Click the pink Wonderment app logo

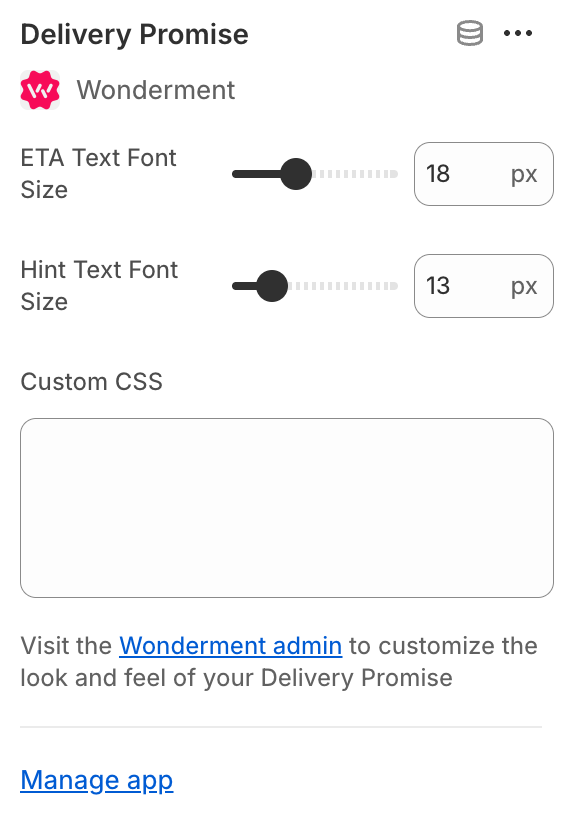pos(40,90)
